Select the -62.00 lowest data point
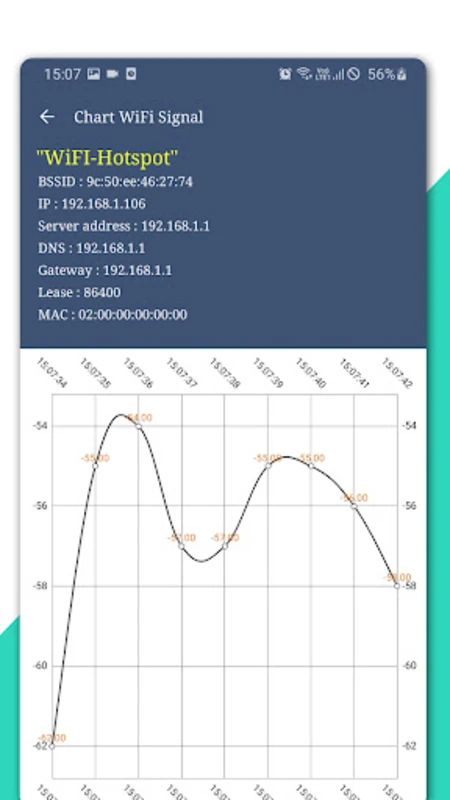The width and height of the screenshot is (450, 800). 52,746
